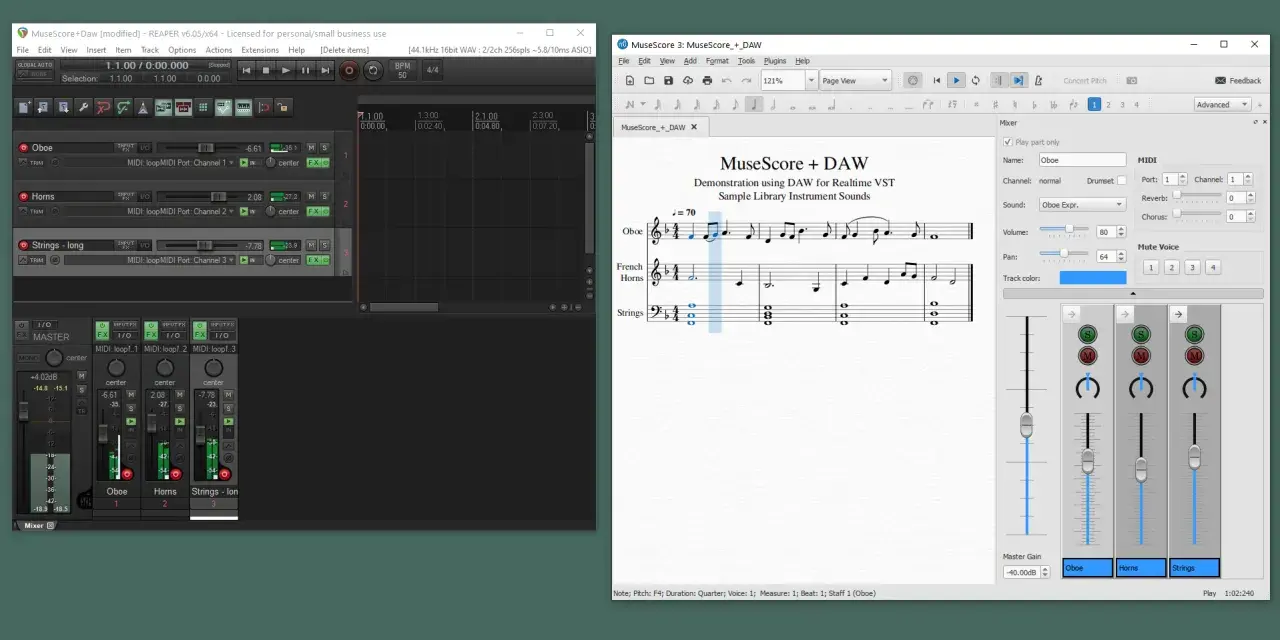
Task: Rewind to start in MuseScore toolbar
Action: click(x=937, y=80)
